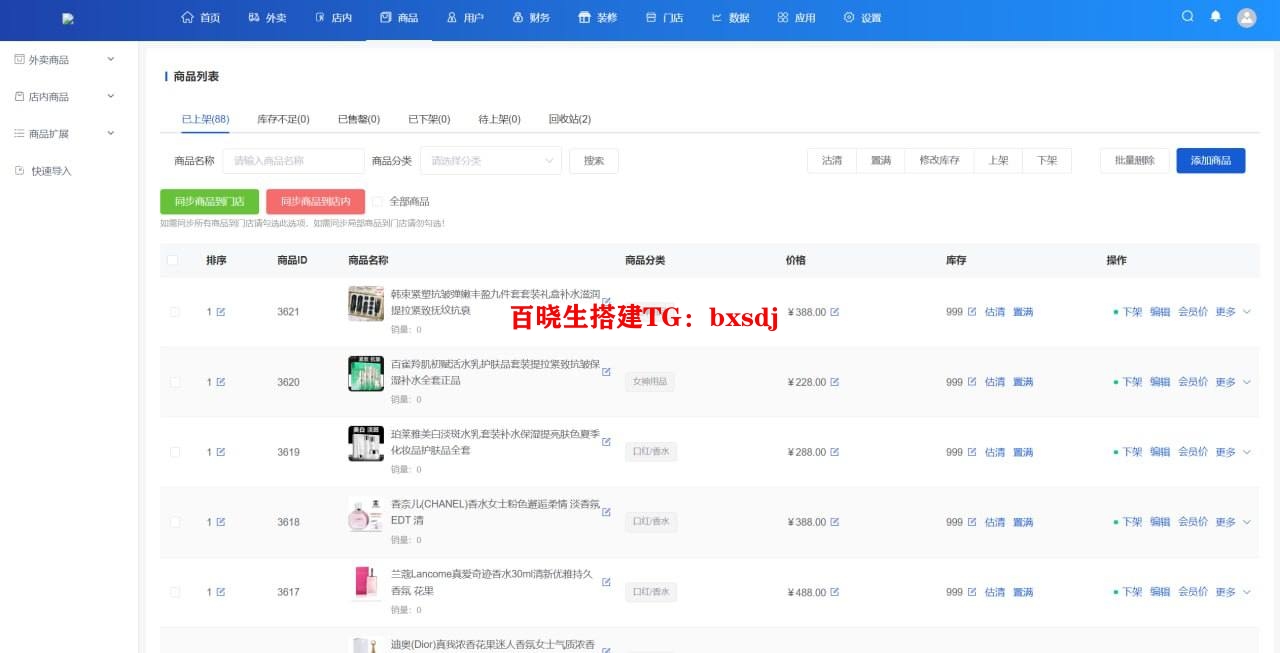Edit price icon for product 3621
This screenshot has height=653, width=1280.
tap(835, 312)
